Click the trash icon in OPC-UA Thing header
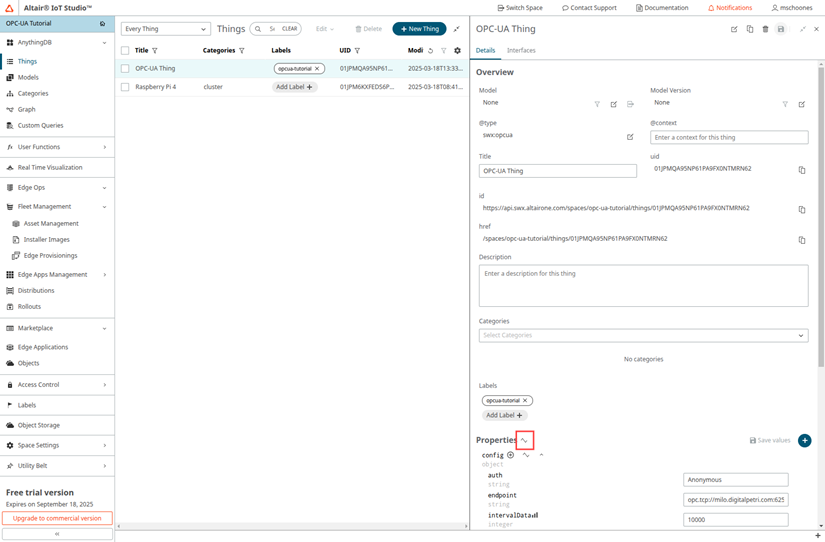The image size is (825, 542). [766, 29]
